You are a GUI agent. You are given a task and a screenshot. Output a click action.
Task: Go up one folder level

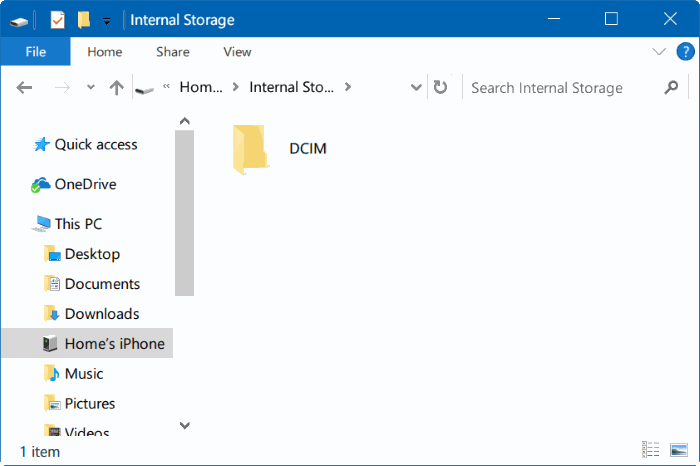coord(117,87)
